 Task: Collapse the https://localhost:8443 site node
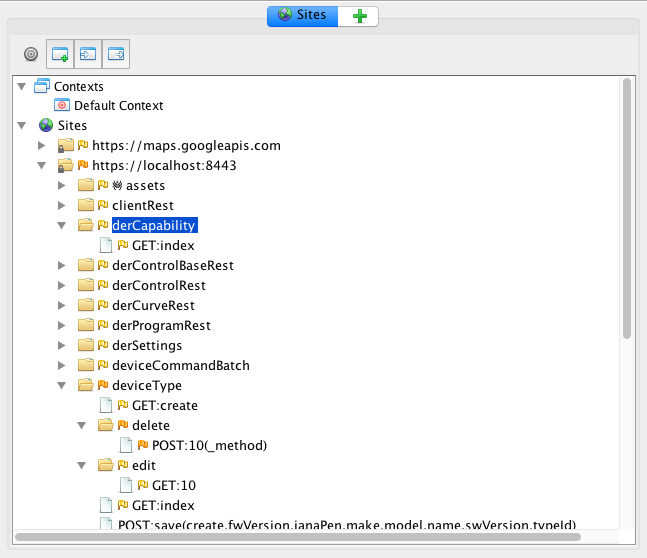tap(42, 166)
